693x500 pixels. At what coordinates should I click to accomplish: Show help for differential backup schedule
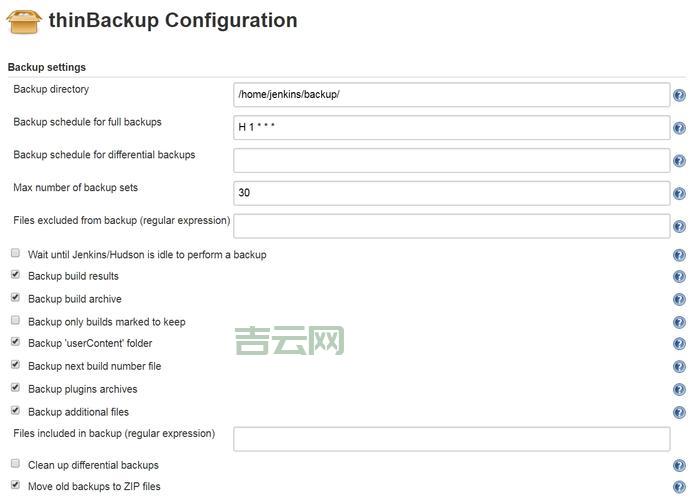[679, 161]
